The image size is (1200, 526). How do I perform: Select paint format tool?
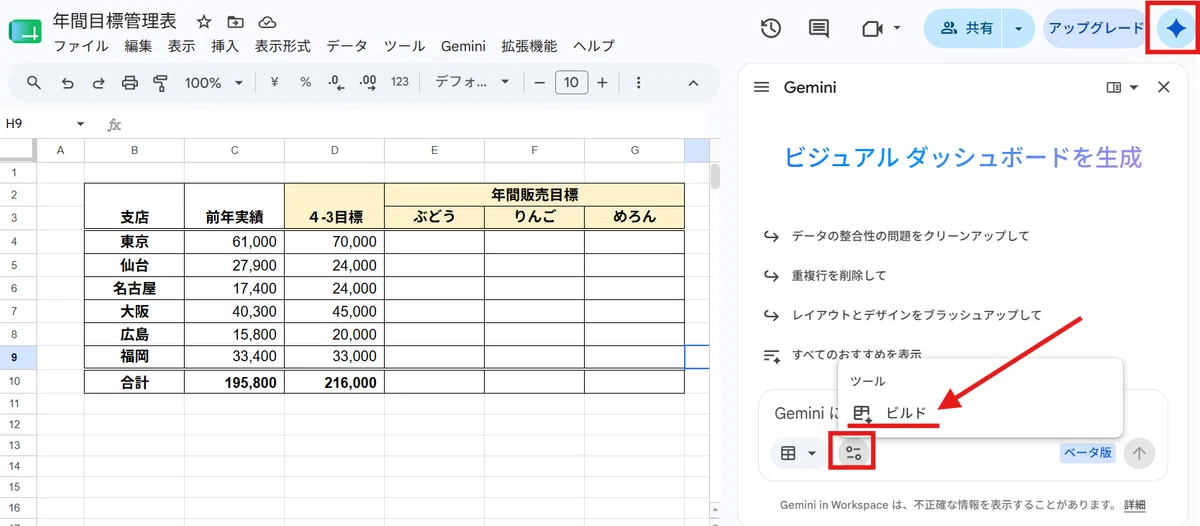[x=160, y=83]
